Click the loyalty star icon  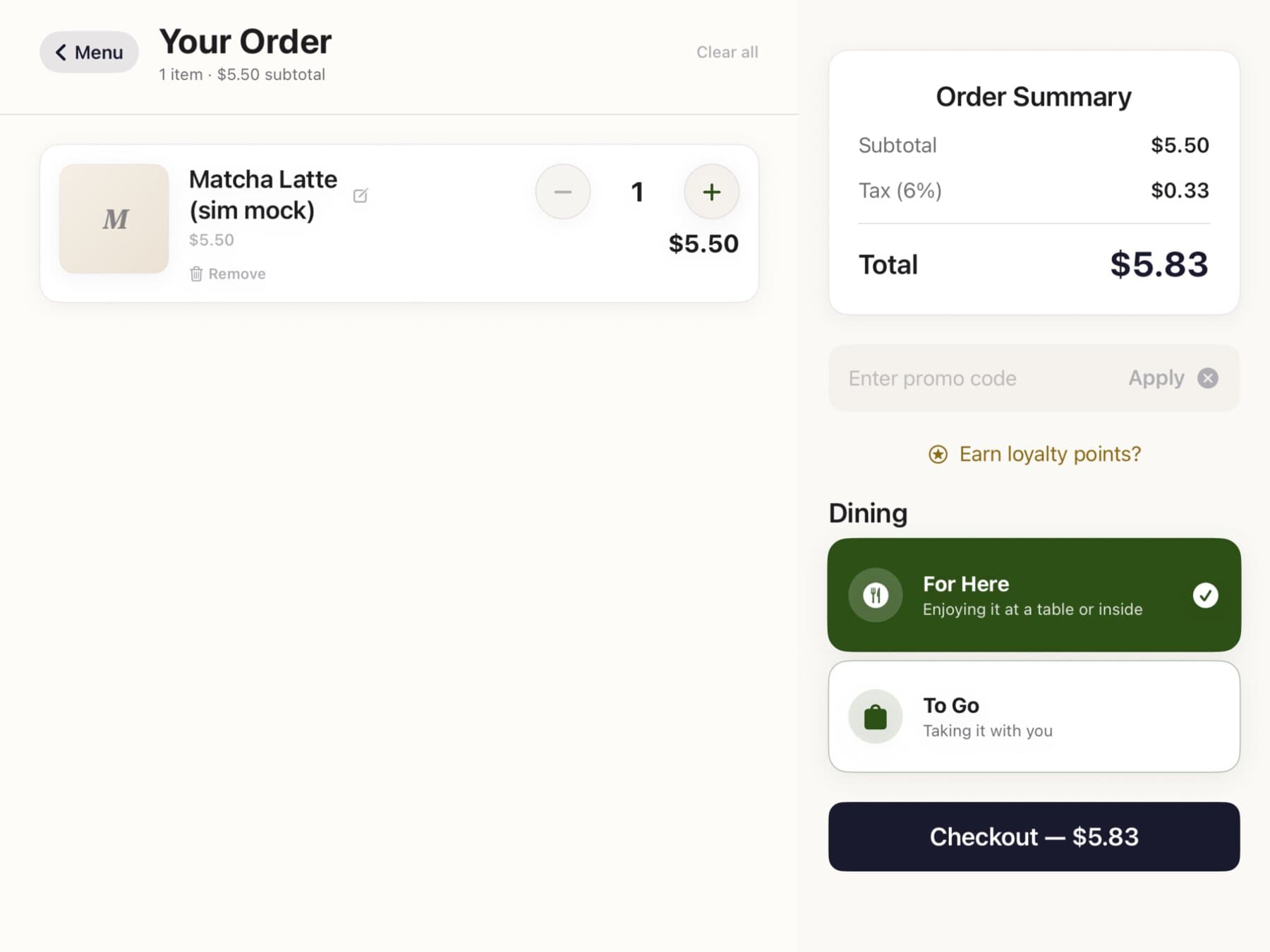tap(937, 455)
